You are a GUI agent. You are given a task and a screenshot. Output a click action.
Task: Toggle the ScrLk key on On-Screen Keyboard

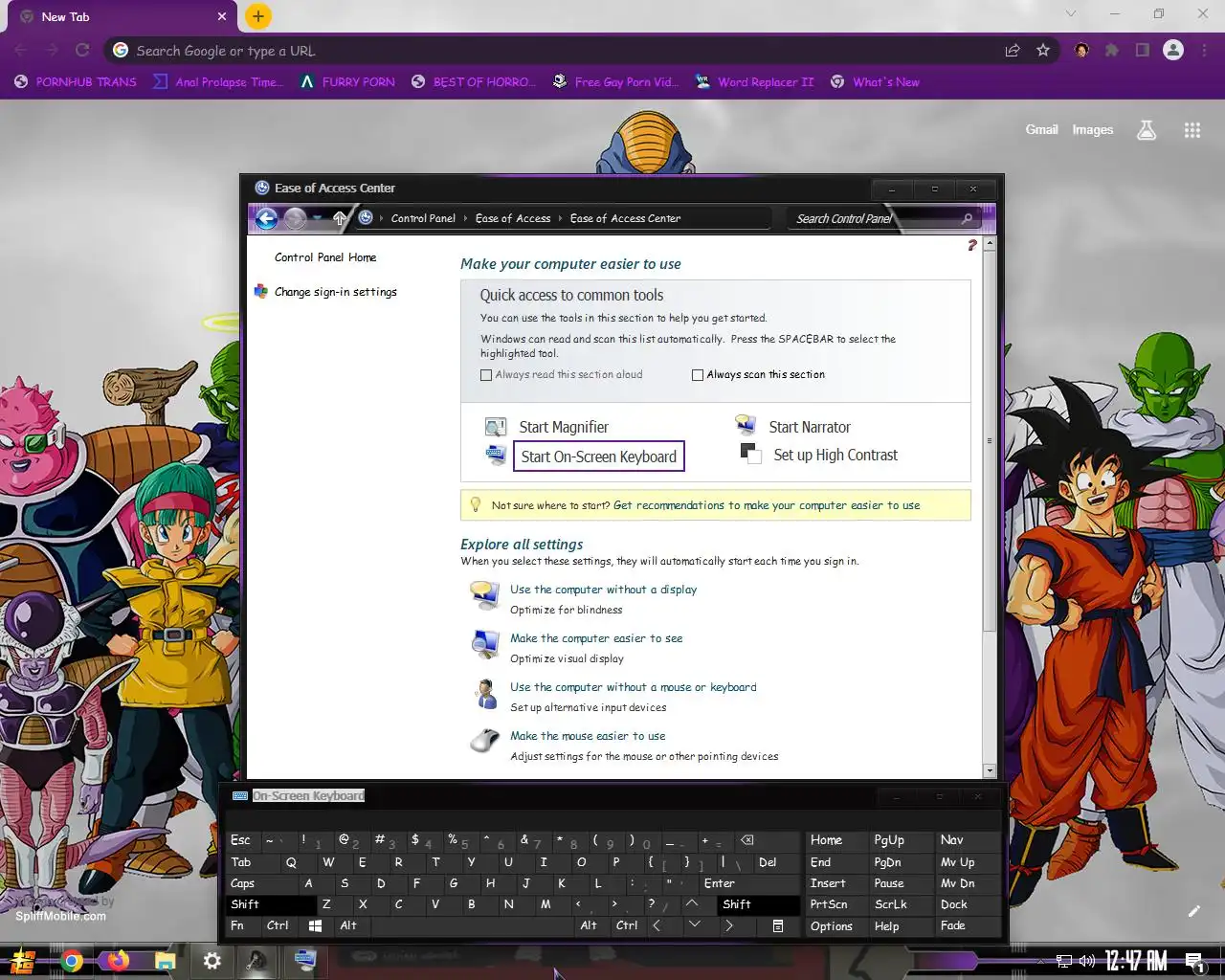tap(901, 904)
